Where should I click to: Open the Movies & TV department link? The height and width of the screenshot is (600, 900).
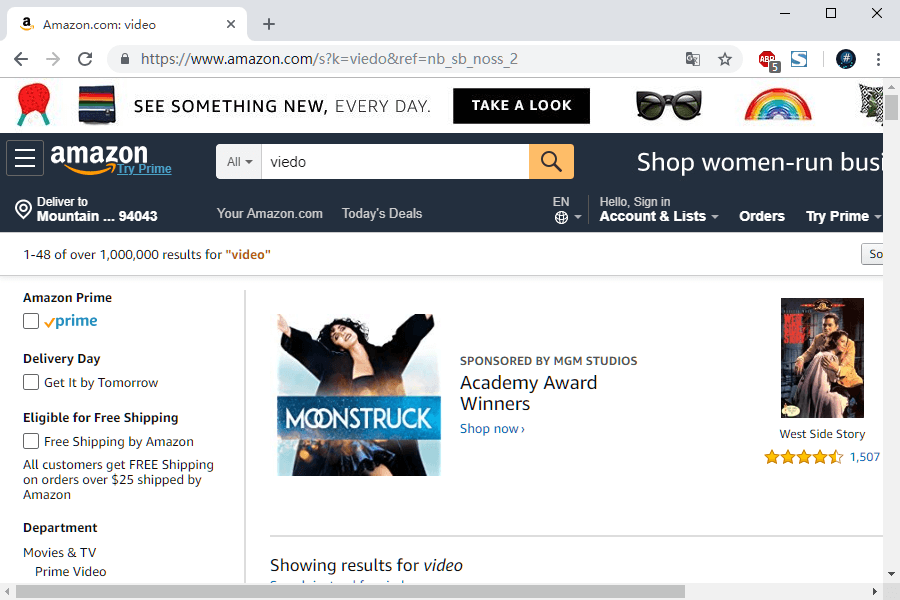point(60,552)
